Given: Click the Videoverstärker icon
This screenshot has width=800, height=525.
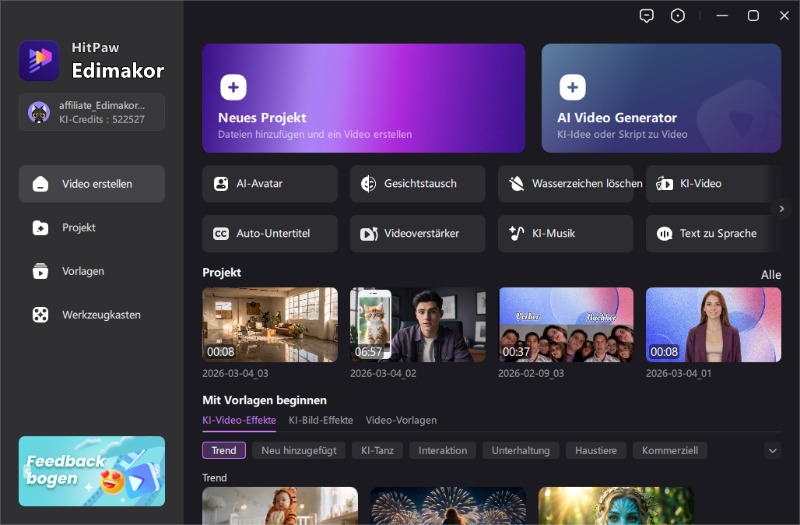Looking at the screenshot, I should pyautogui.click(x=369, y=234).
